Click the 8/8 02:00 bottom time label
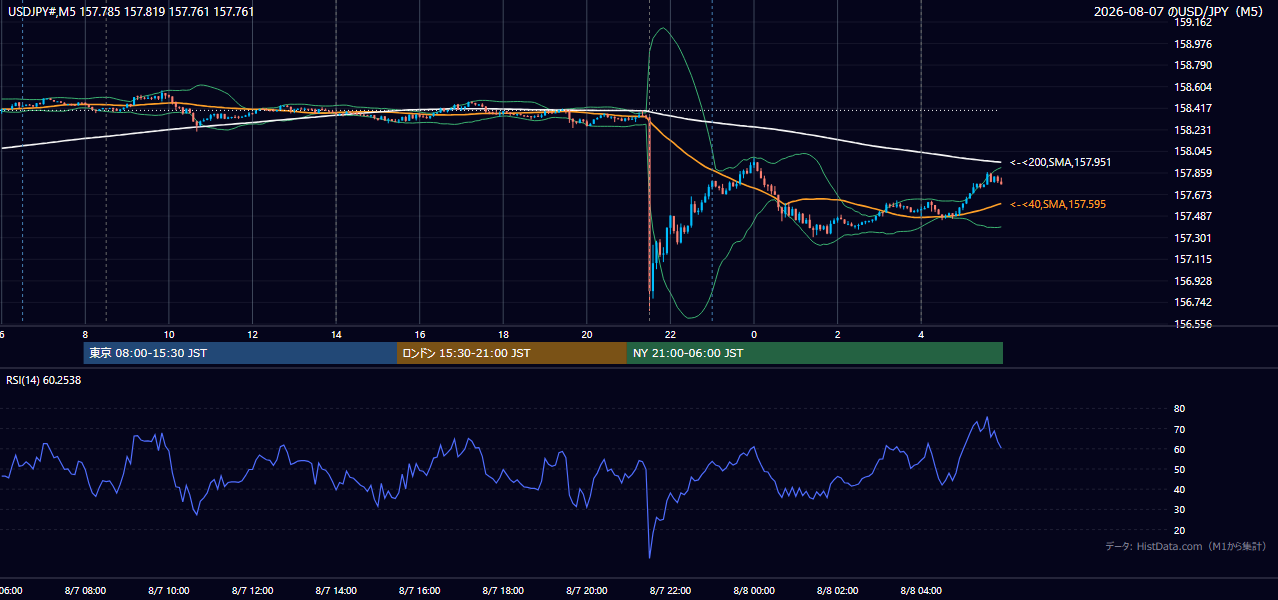The image size is (1278, 600). tap(837, 591)
